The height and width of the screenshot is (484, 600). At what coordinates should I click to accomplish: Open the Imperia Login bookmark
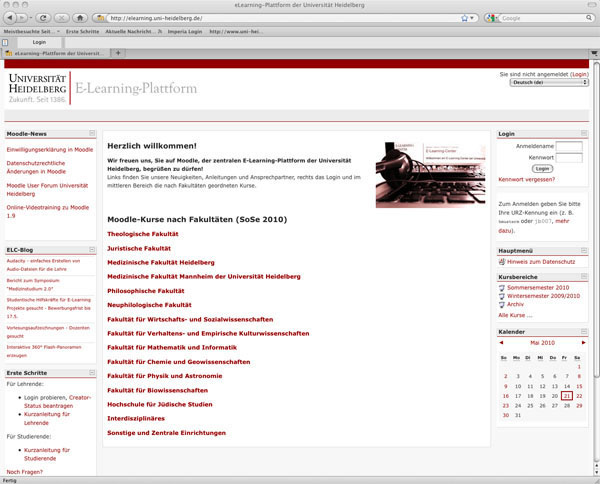(x=188, y=32)
